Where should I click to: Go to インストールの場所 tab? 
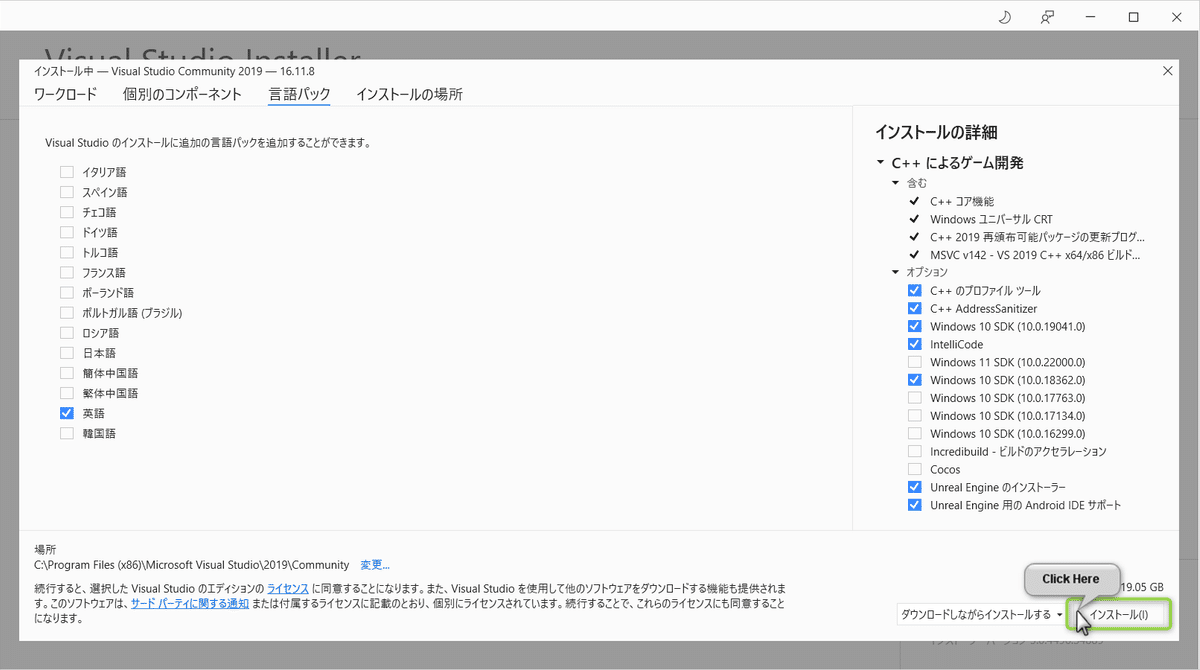(409, 94)
